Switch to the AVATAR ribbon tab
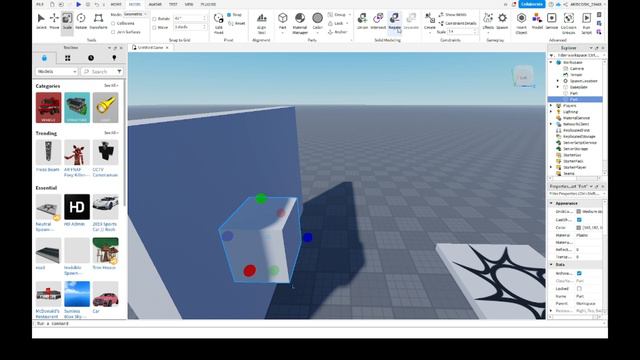This screenshot has width=640, height=360. (x=155, y=4)
